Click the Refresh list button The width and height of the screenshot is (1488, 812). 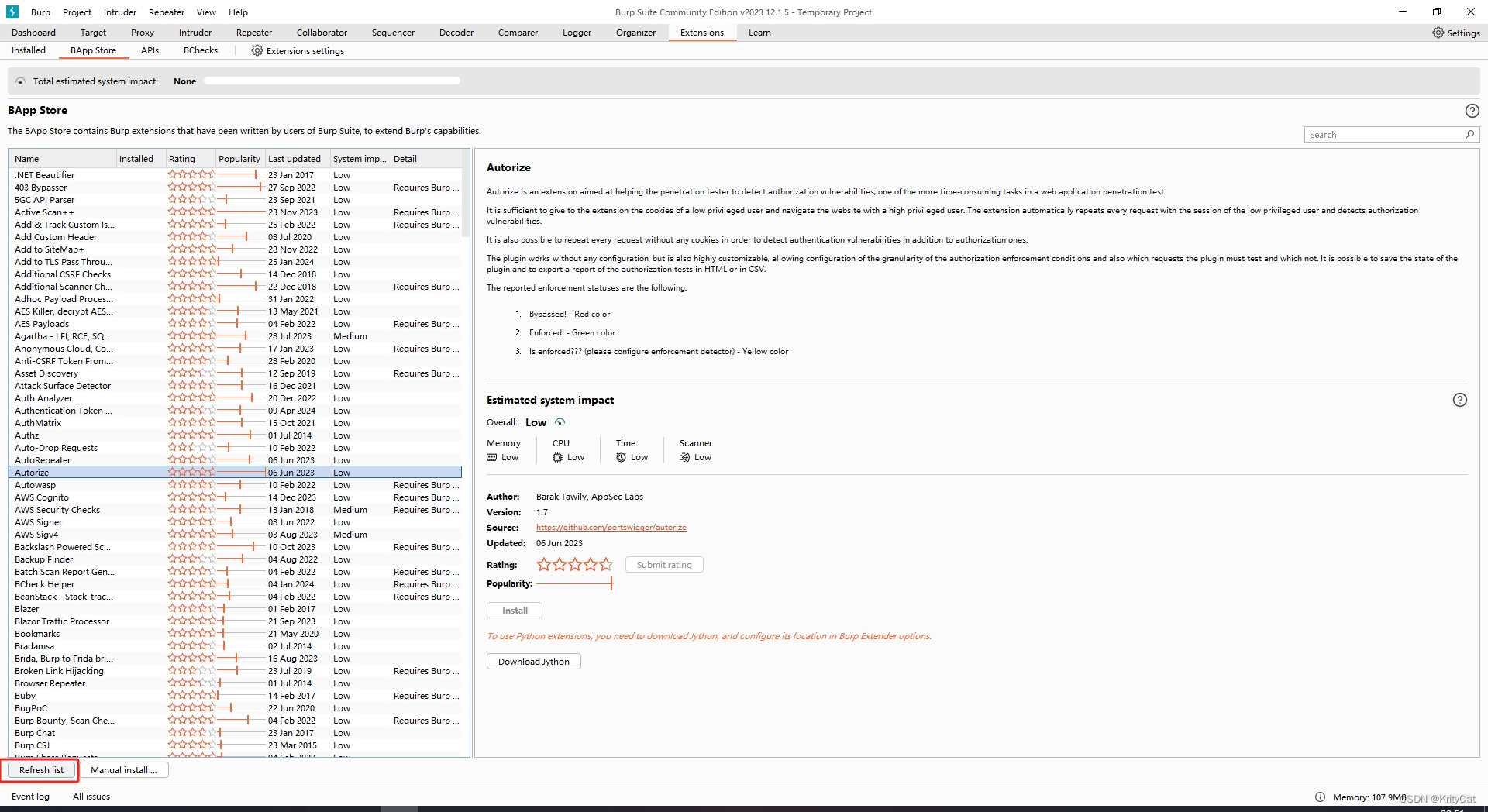(x=42, y=770)
